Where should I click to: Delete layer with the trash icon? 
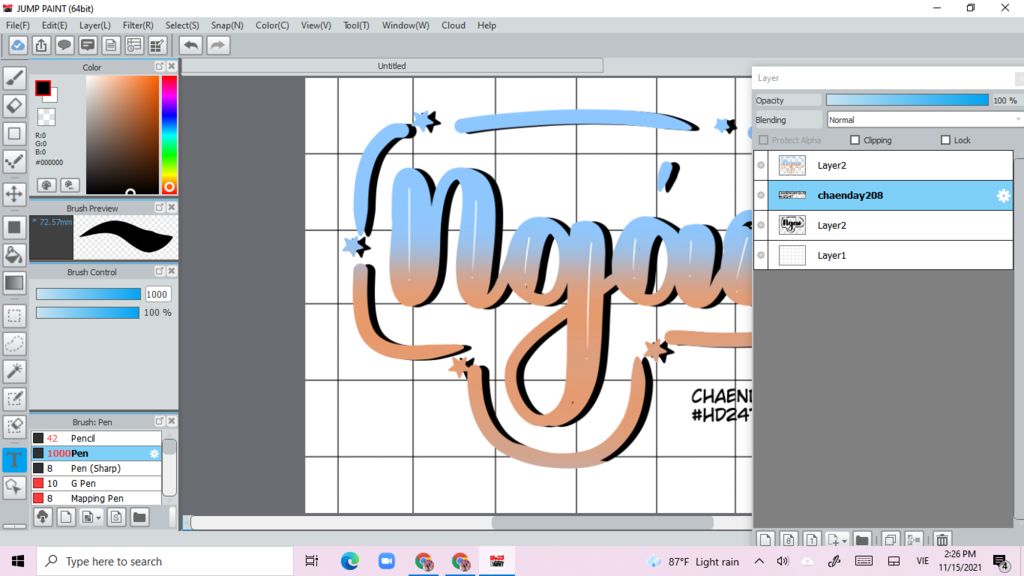942,539
